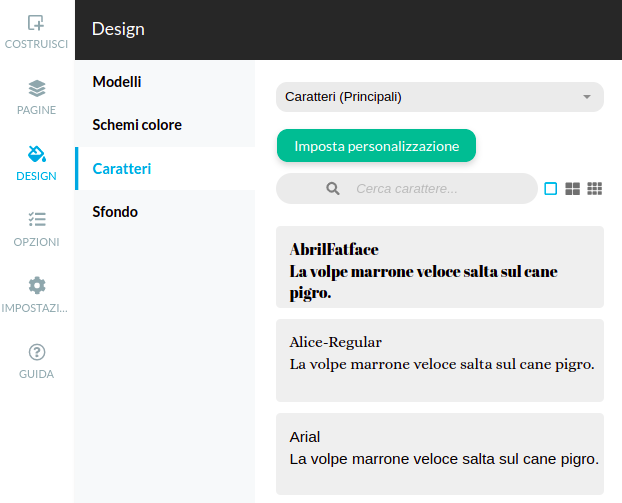Click the dropdown arrow for font category
The image size is (622, 503).
click(587, 97)
